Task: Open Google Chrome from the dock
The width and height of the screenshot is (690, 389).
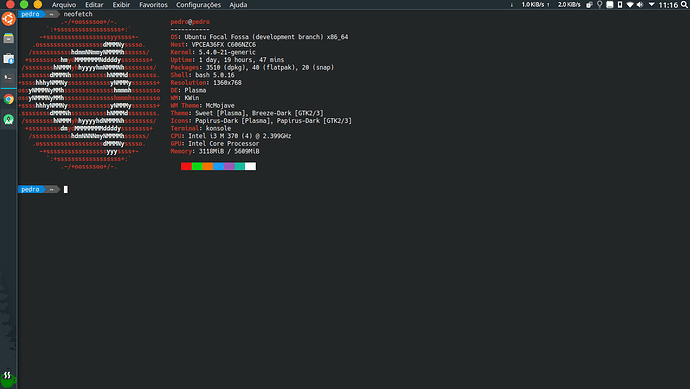Action: pyautogui.click(x=8, y=99)
